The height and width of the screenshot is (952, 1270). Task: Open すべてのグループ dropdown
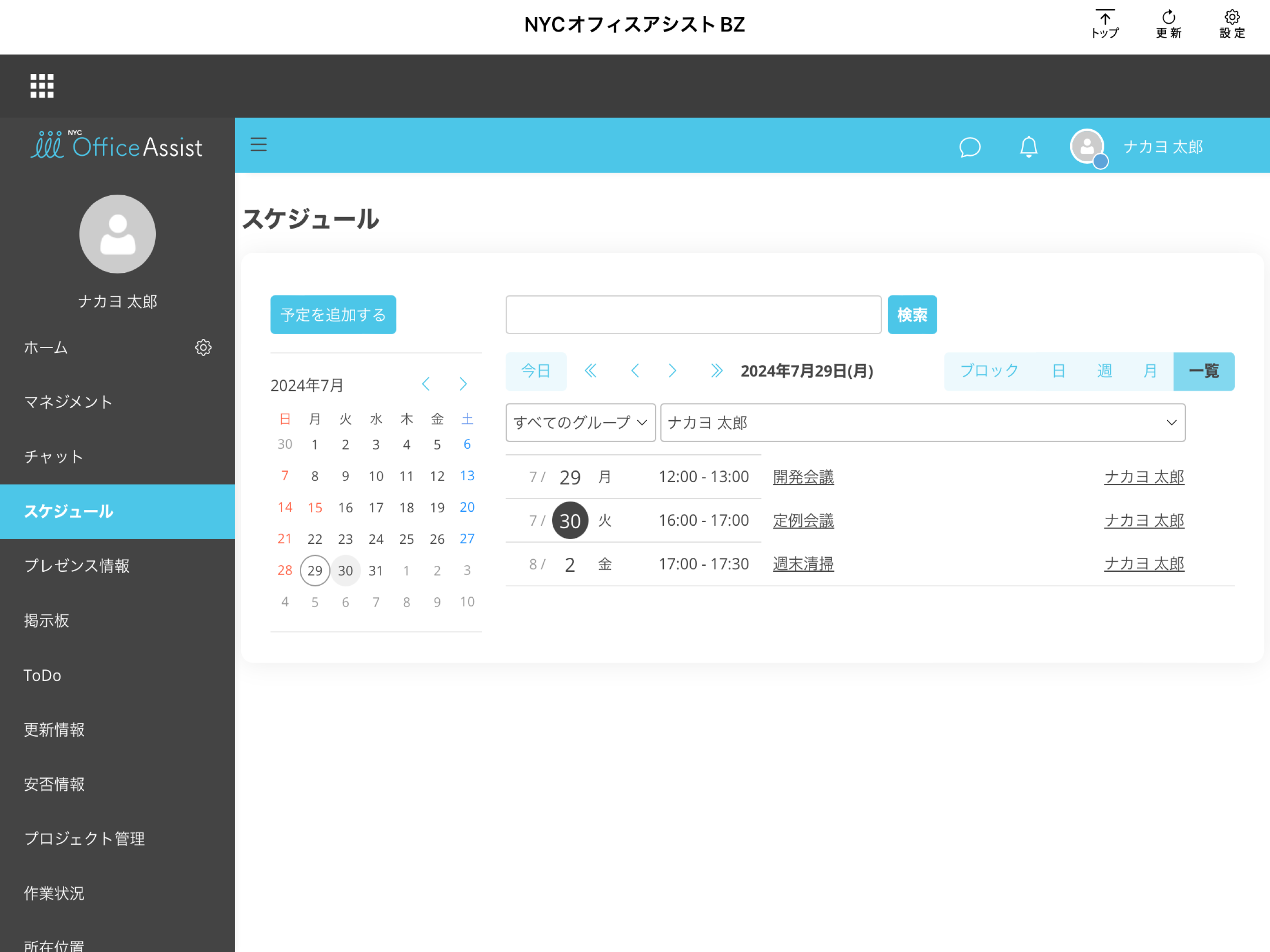click(x=581, y=423)
